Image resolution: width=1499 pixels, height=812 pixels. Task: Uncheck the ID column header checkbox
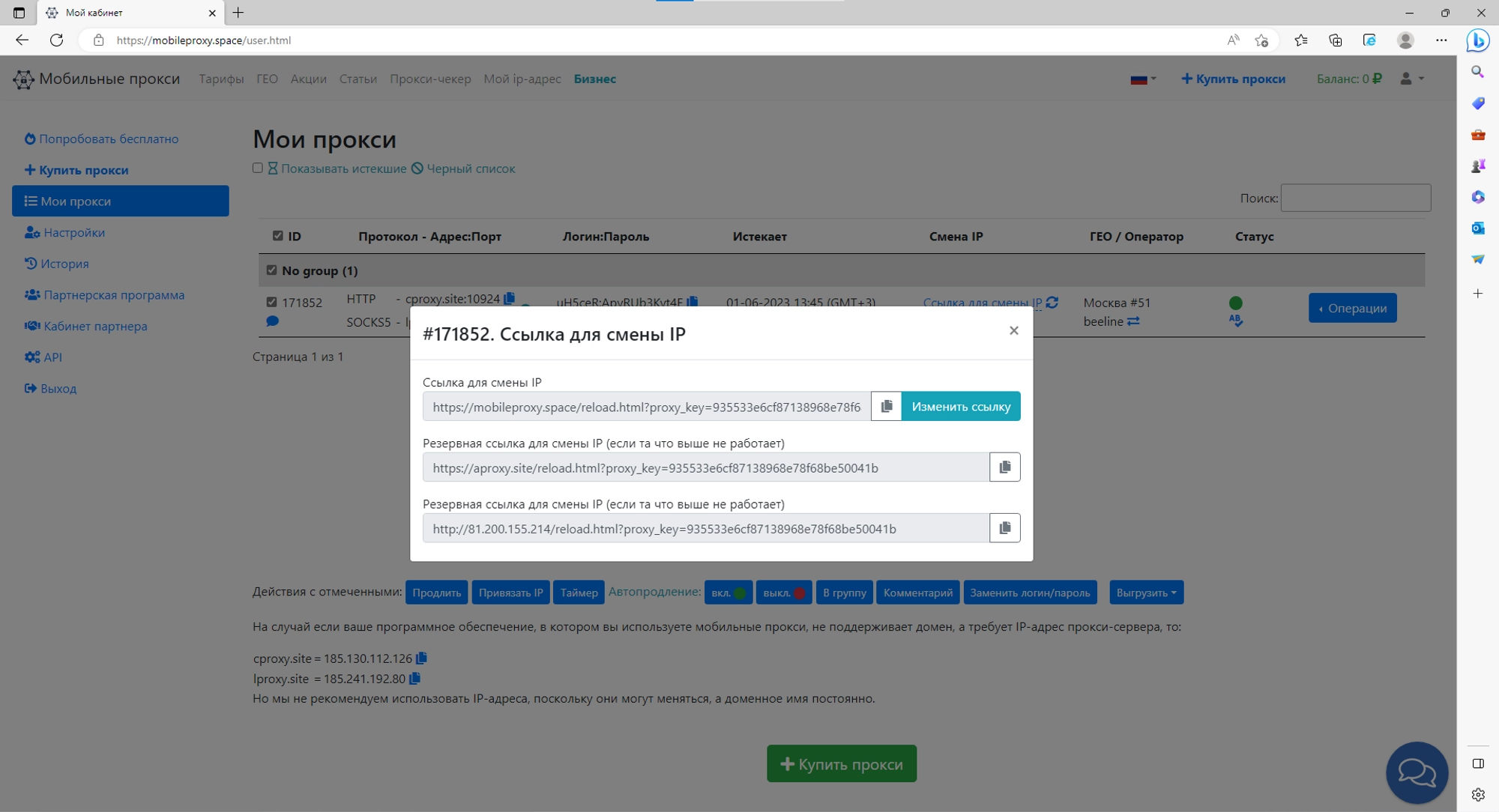click(277, 235)
